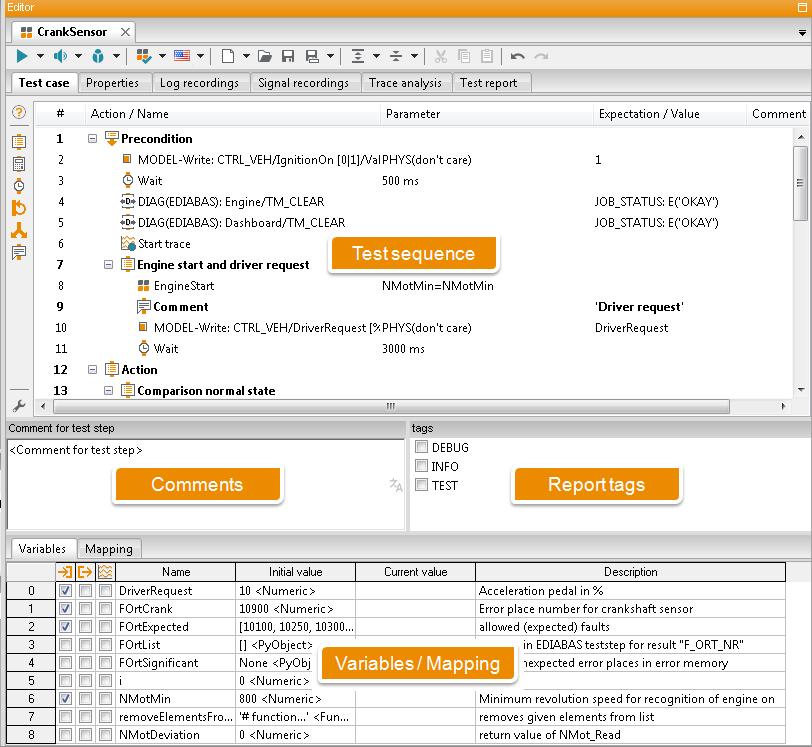Open dropdown arrow next to US flag
Viewport: 812px width, 747px height.
pos(200,56)
